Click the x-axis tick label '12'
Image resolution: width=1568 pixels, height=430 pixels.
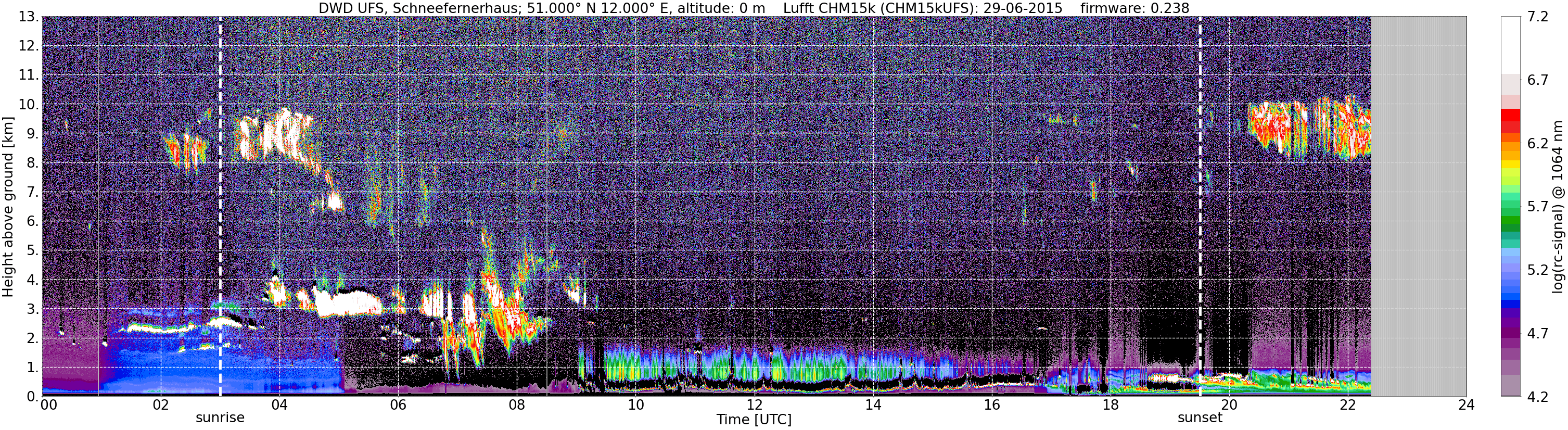point(754,406)
